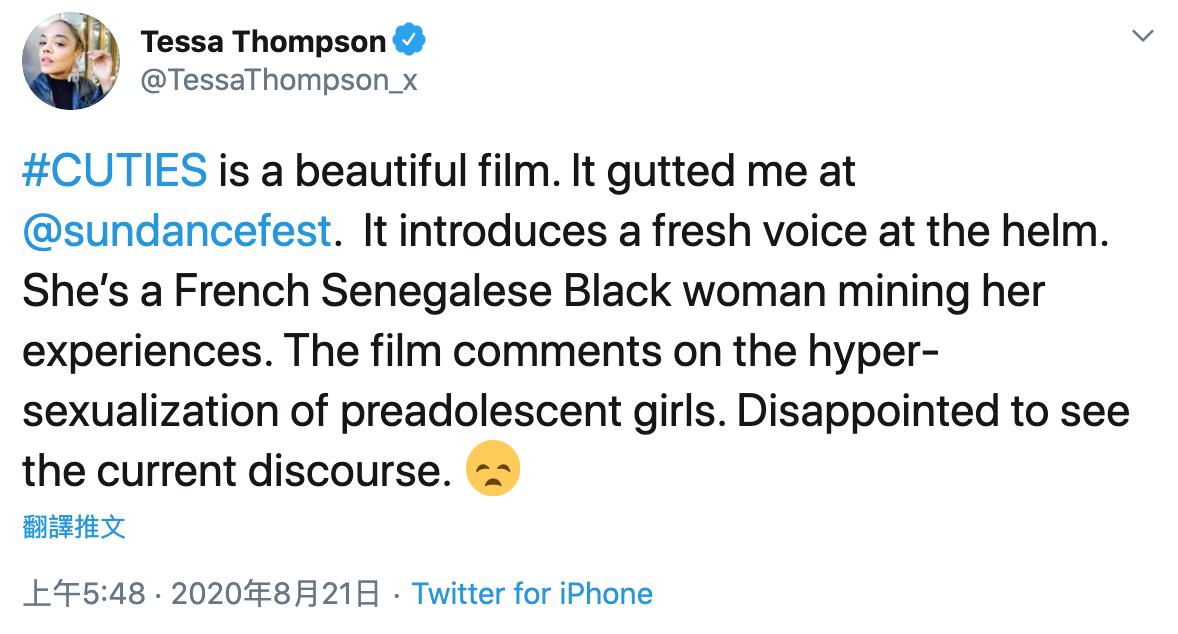Open the Tessa Thompson display name
The image size is (1178, 634).
point(263,42)
